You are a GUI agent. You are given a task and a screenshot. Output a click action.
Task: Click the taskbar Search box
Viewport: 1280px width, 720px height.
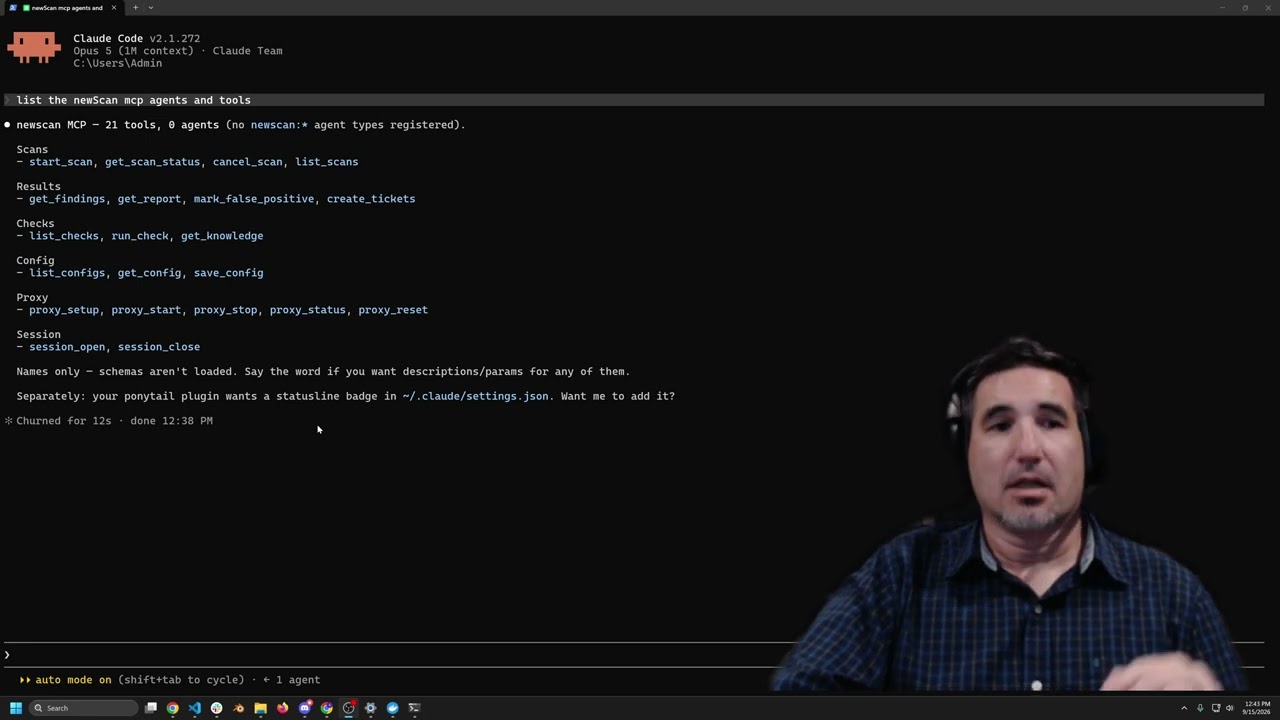83,708
